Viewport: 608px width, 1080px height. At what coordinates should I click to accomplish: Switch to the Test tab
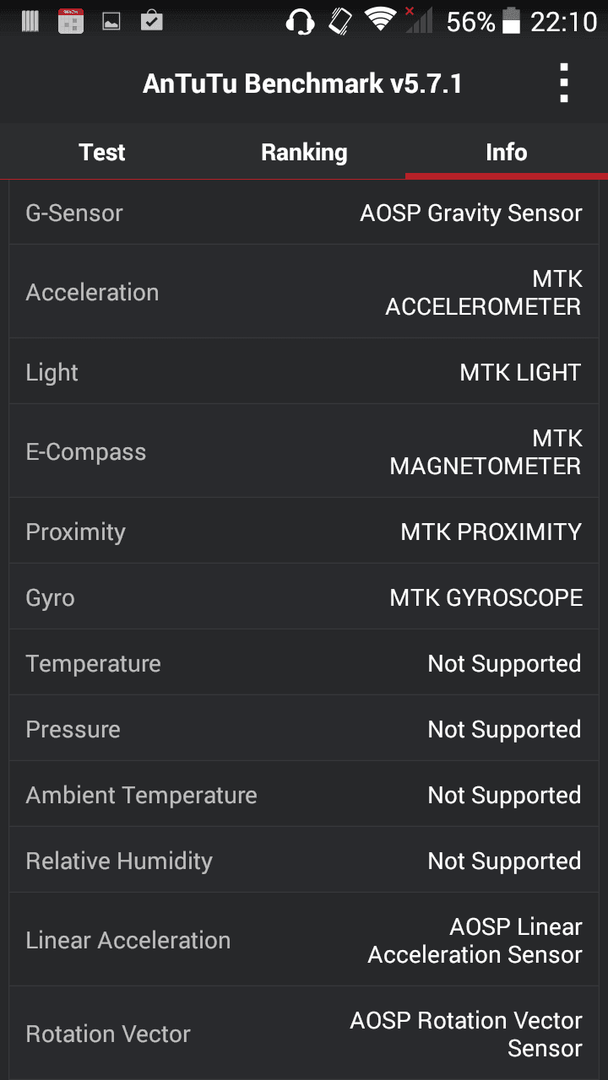102,152
